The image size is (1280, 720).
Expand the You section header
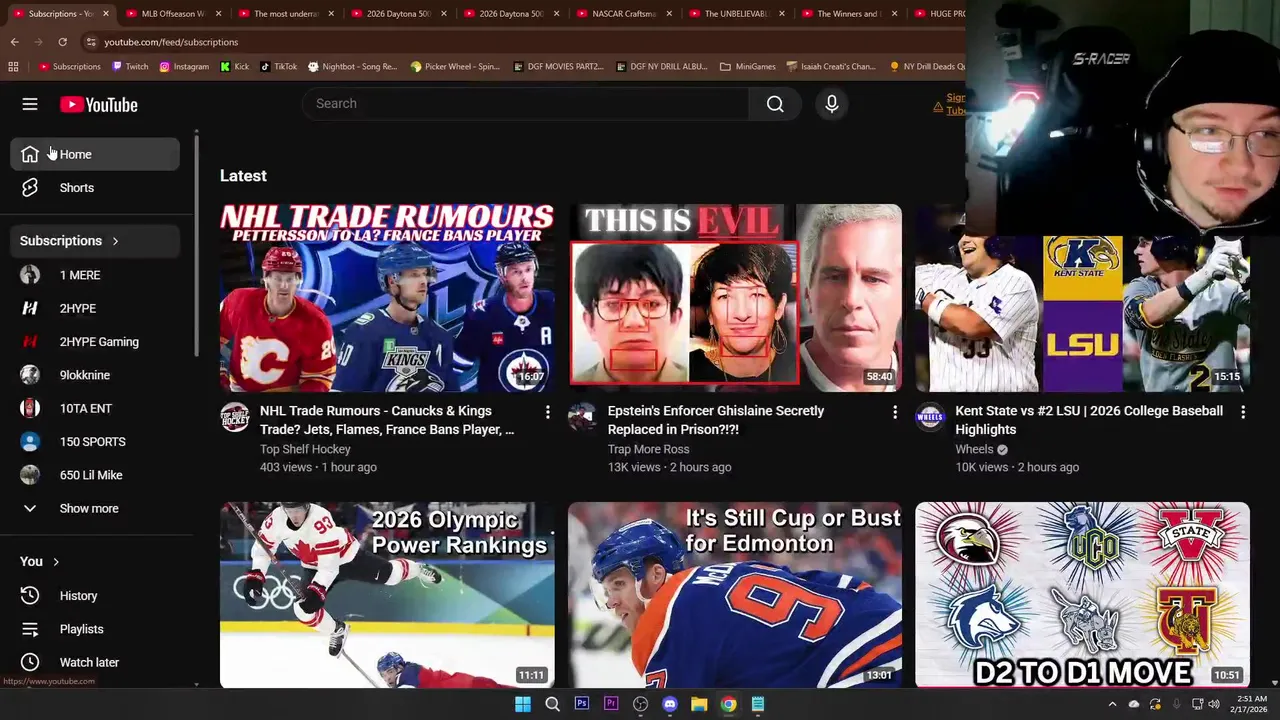(40, 562)
